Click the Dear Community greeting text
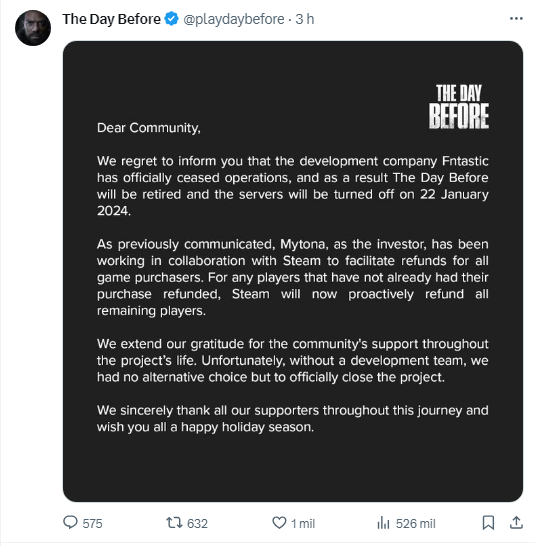This screenshot has width=535, height=546. pyautogui.click(x=149, y=128)
